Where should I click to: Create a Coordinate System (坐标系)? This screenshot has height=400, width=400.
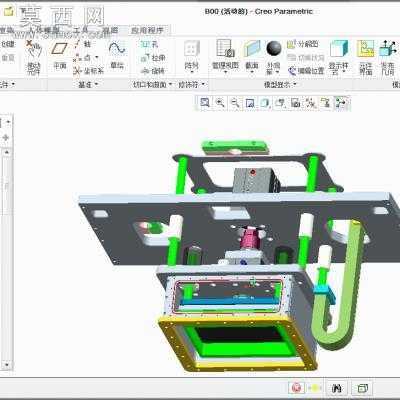pyautogui.click(x=88, y=71)
